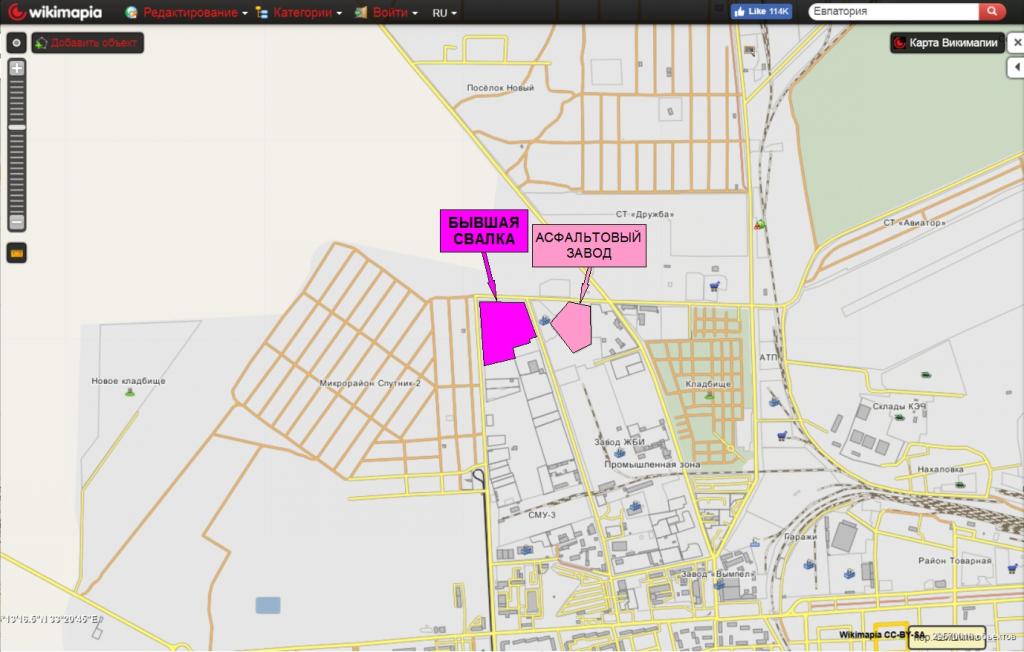Open the Карта Викимапии map type menu
Viewport: 1024px width, 652px height.
click(944, 43)
